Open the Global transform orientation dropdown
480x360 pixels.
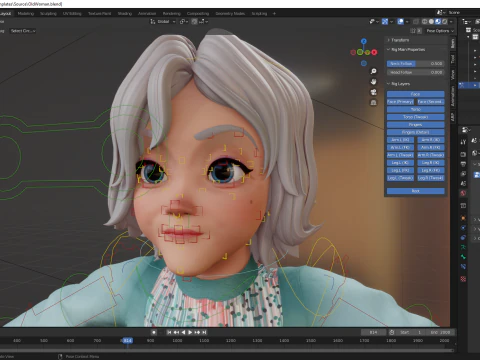point(163,21)
